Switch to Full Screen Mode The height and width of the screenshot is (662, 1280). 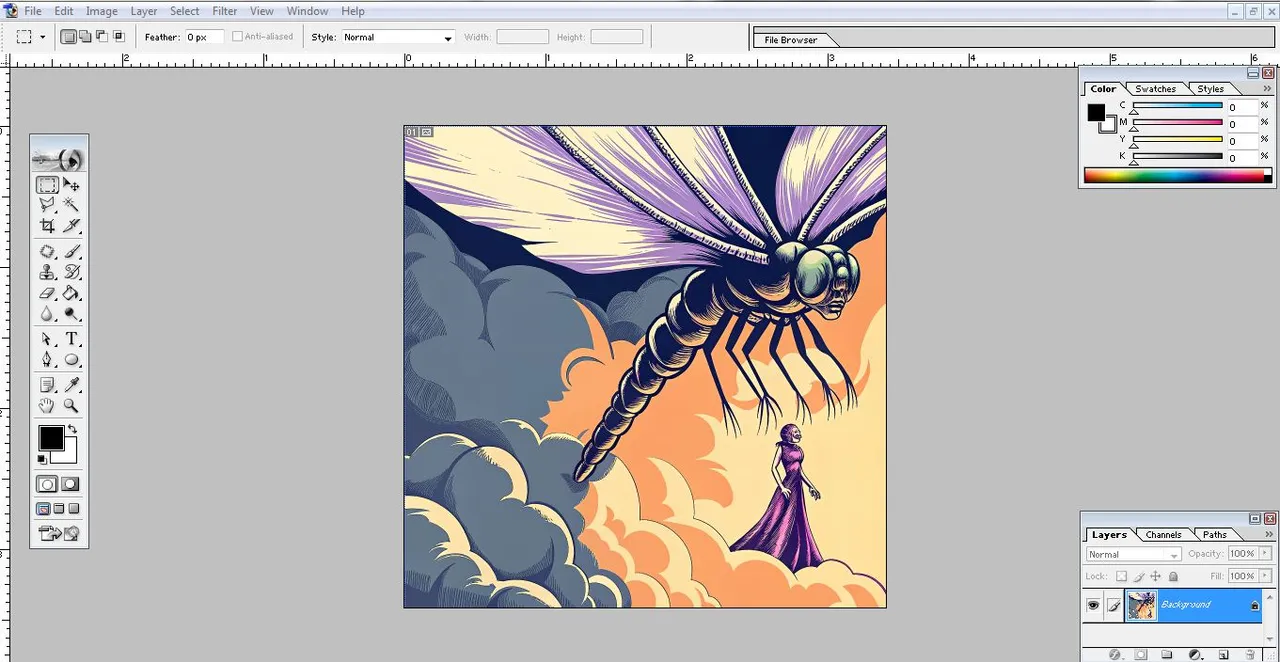74,509
